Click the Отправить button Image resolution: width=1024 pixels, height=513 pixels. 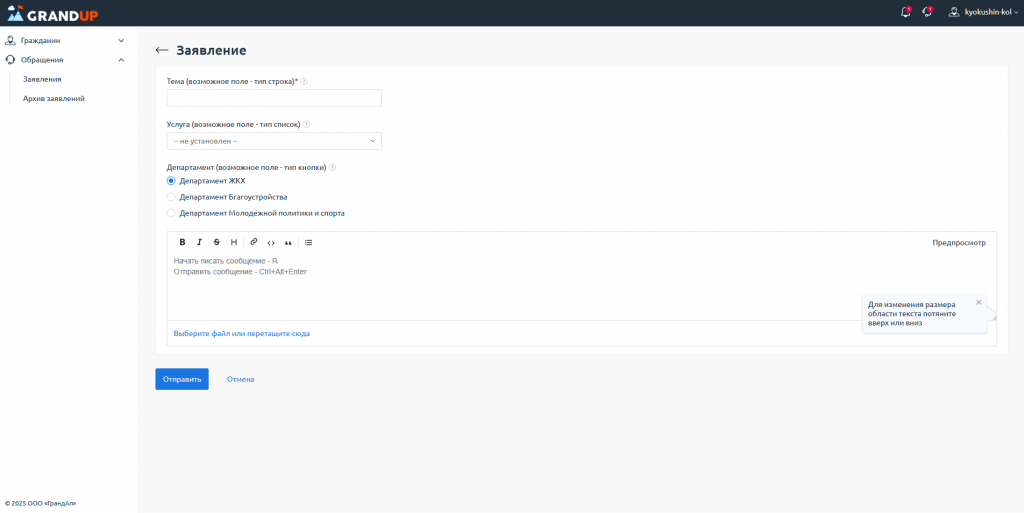pyautogui.click(x=182, y=379)
